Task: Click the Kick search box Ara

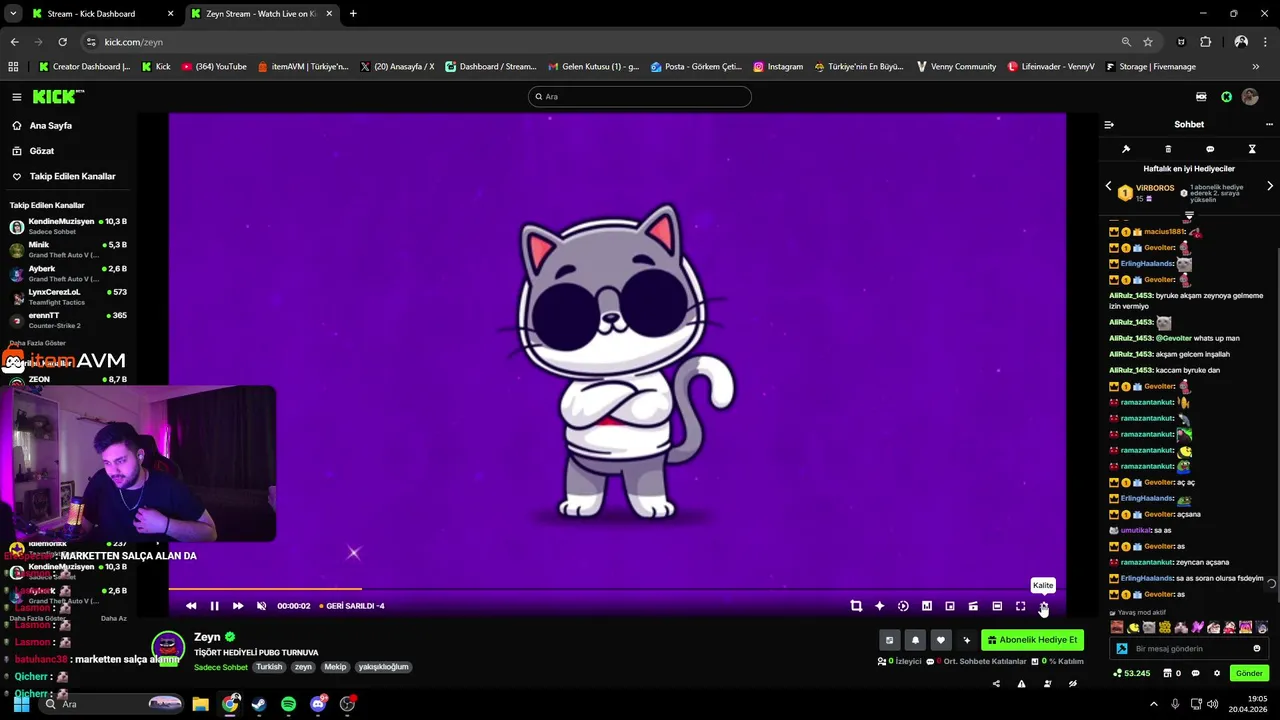Action: (x=640, y=96)
